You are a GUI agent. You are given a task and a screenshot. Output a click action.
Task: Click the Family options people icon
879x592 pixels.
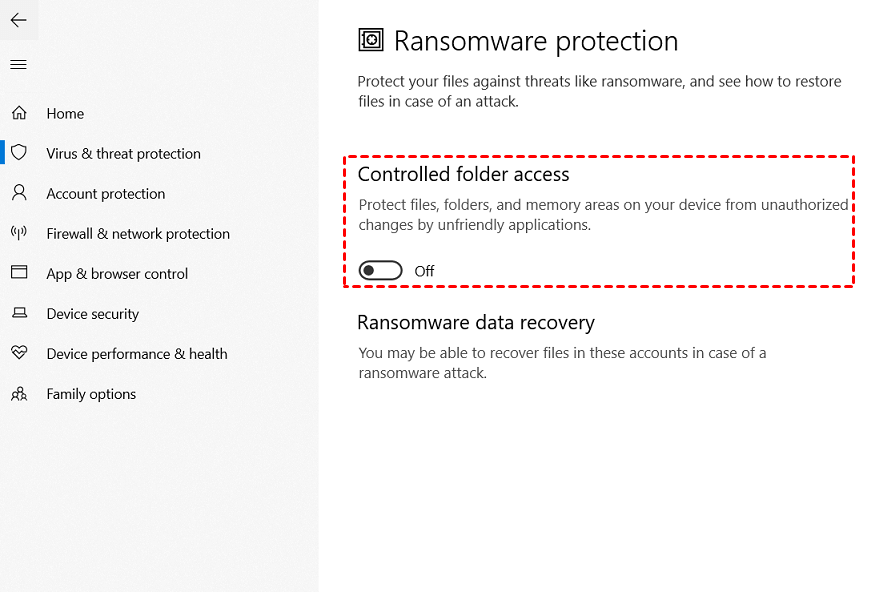pos(19,394)
